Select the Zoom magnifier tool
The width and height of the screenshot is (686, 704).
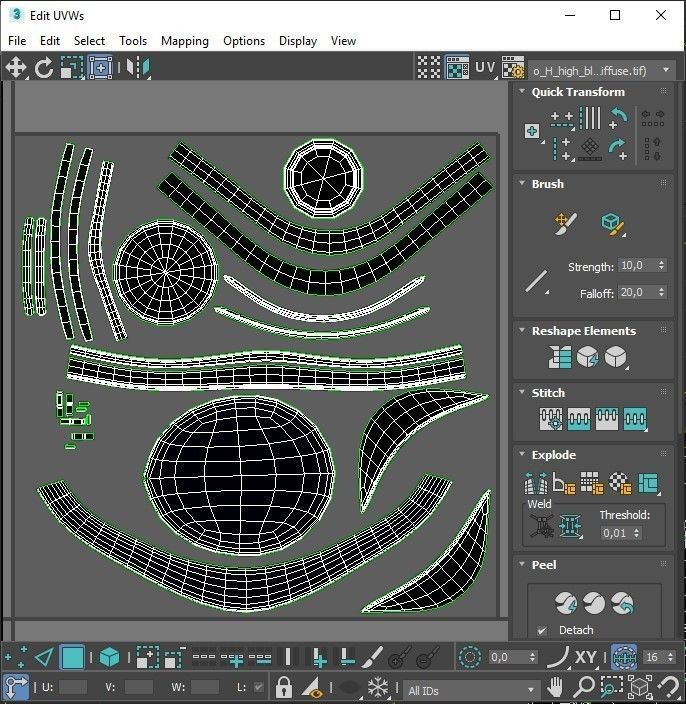pos(584,686)
